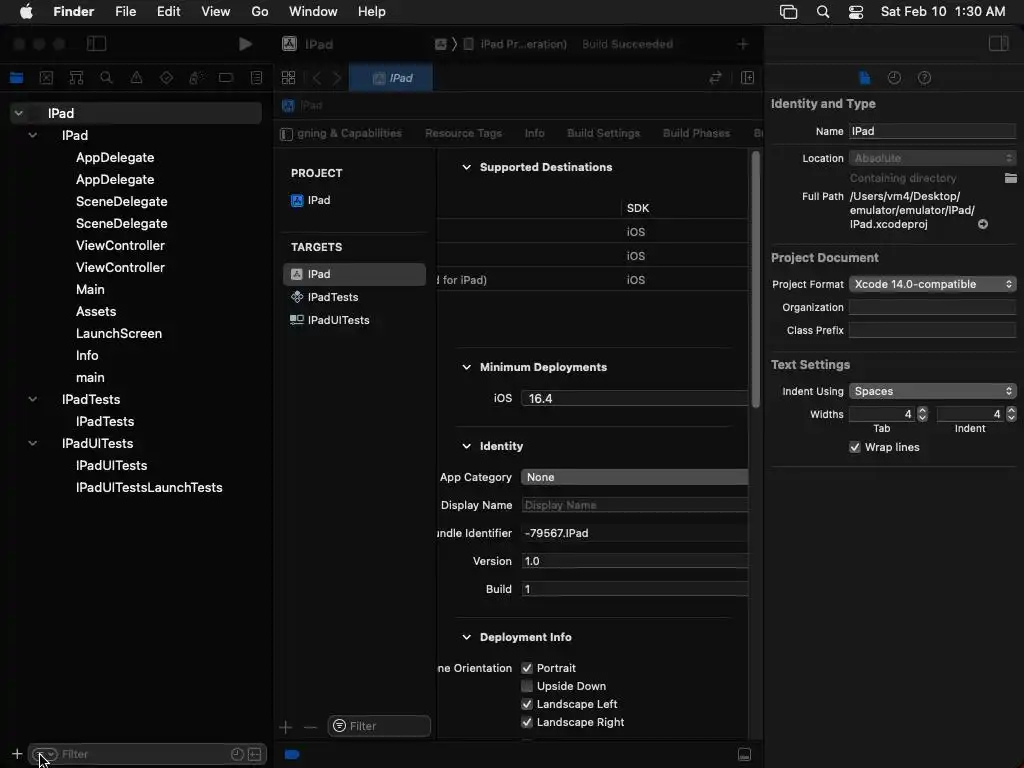Open the Window menu in menu bar
1024x768 pixels.
(313, 12)
